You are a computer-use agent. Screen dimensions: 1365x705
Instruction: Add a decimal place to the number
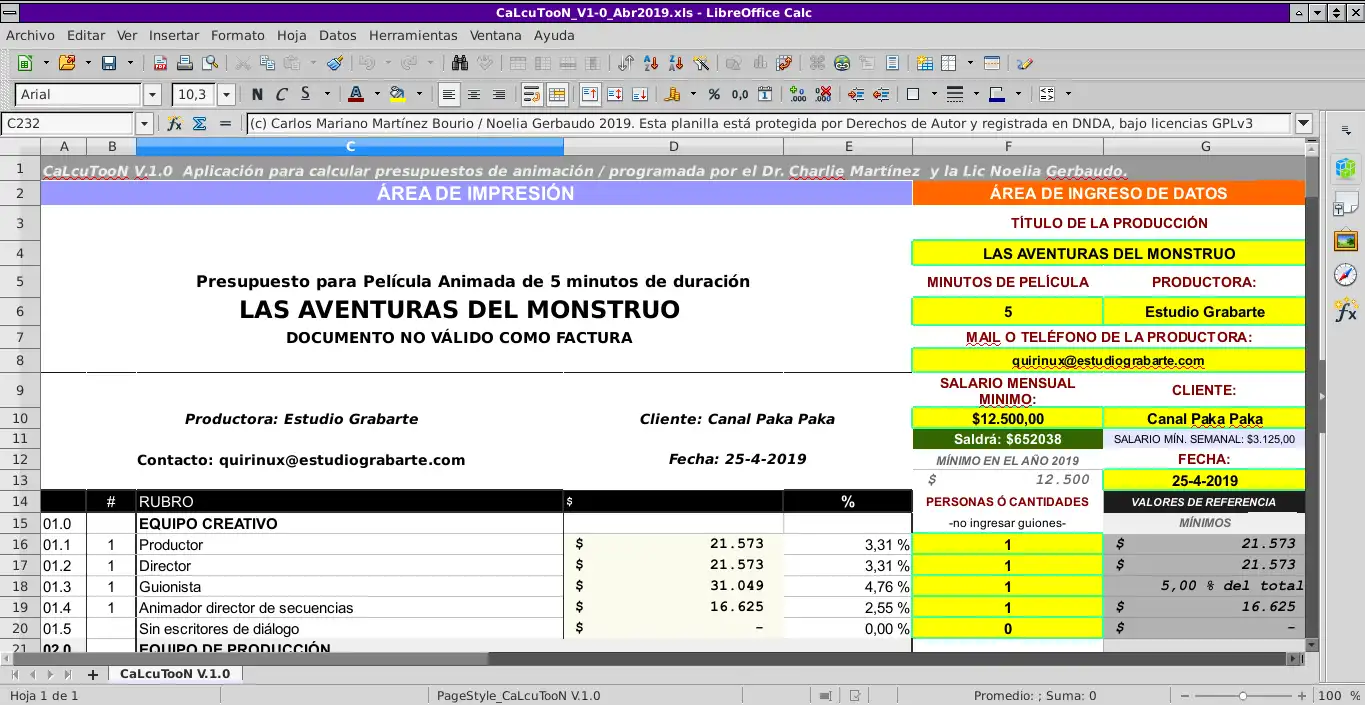point(798,94)
